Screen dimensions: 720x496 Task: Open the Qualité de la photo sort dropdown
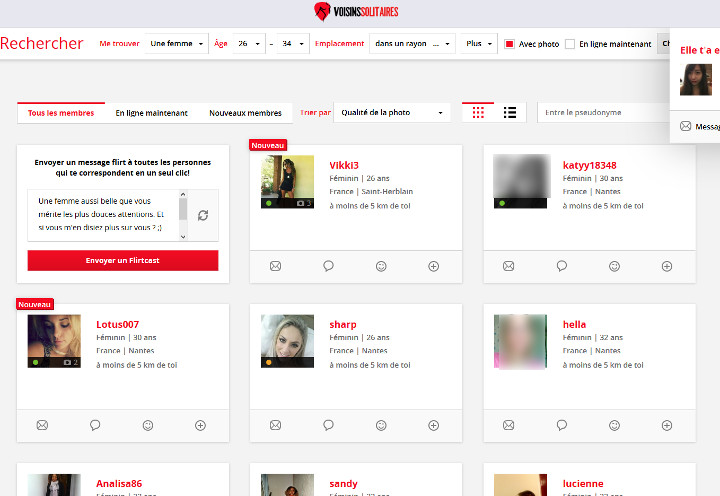point(392,113)
